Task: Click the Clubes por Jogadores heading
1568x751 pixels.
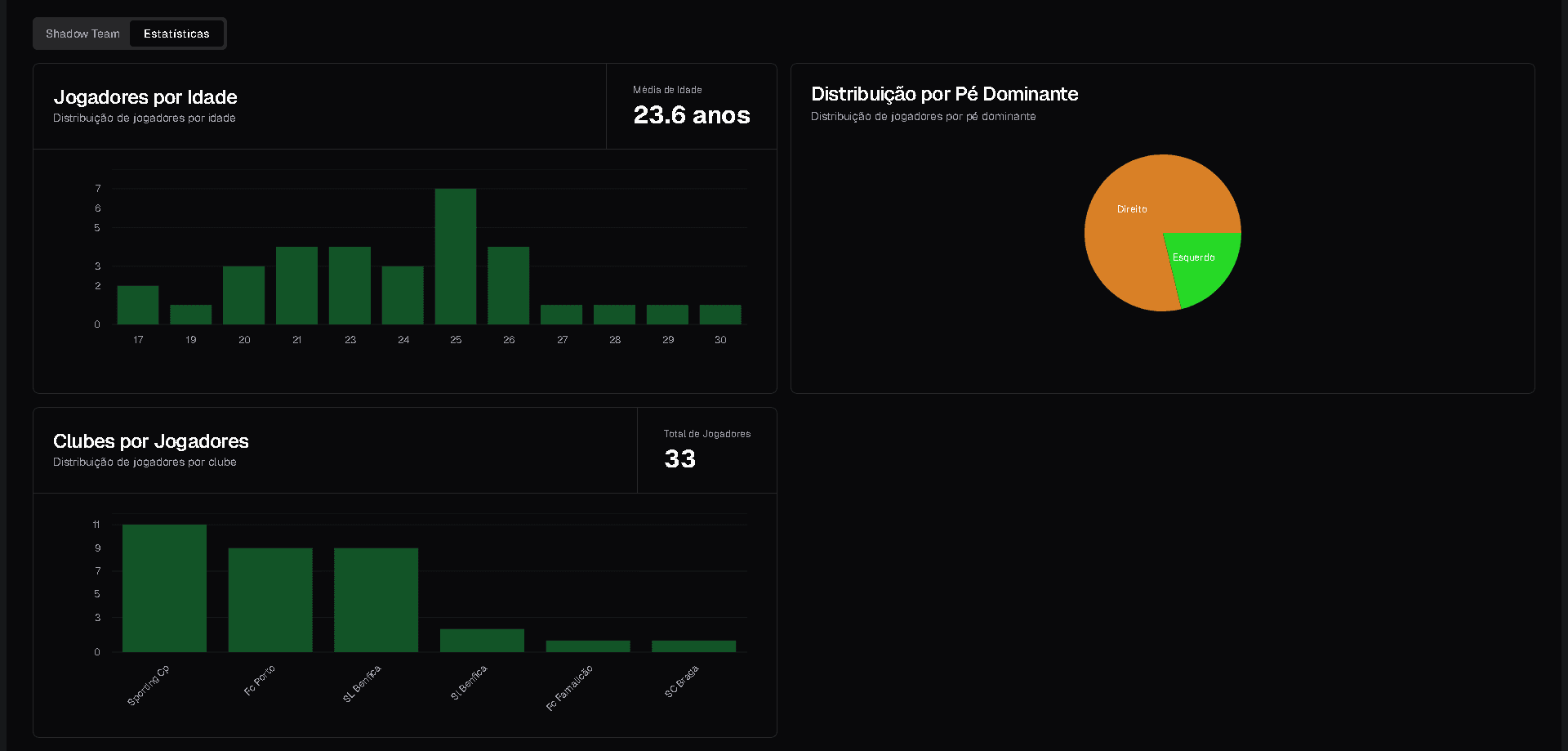Action: coord(151,441)
